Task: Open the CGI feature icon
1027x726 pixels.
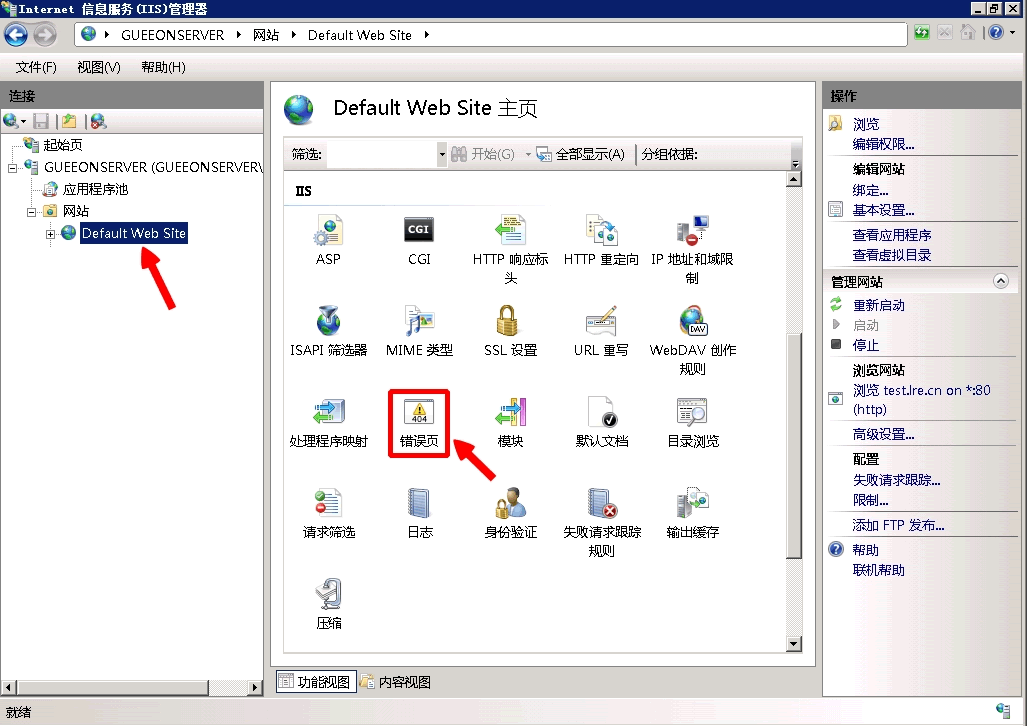Action: (x=419, y=232)
